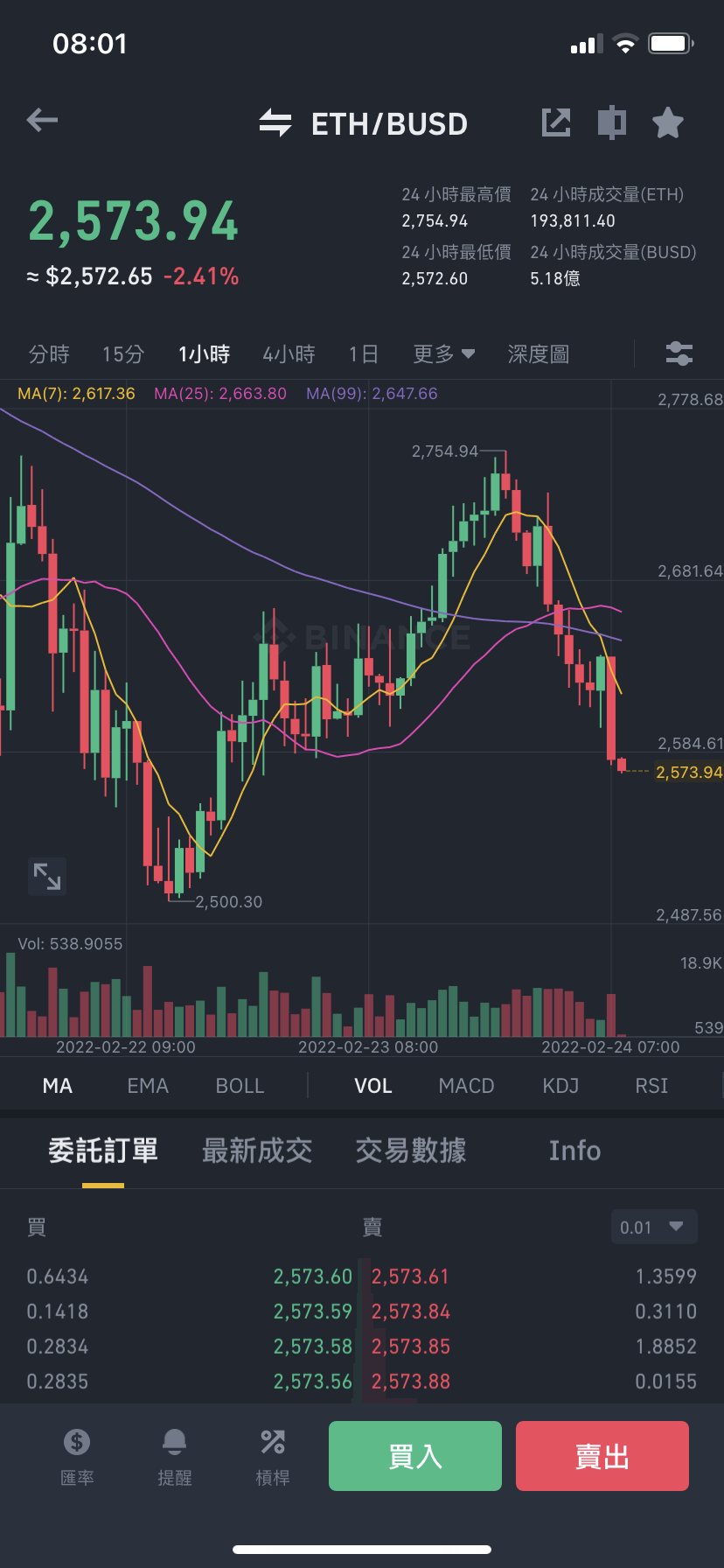Switch to the 最新成交 tab
Screen dimensions: 724x1568
[x=257, y=1151]
